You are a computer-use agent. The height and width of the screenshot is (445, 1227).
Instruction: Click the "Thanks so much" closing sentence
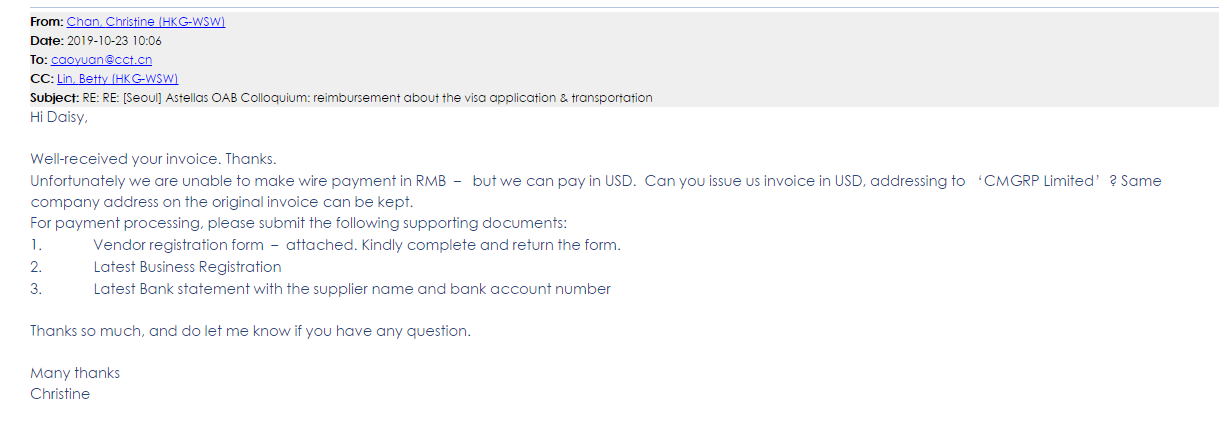click(250, 331)
